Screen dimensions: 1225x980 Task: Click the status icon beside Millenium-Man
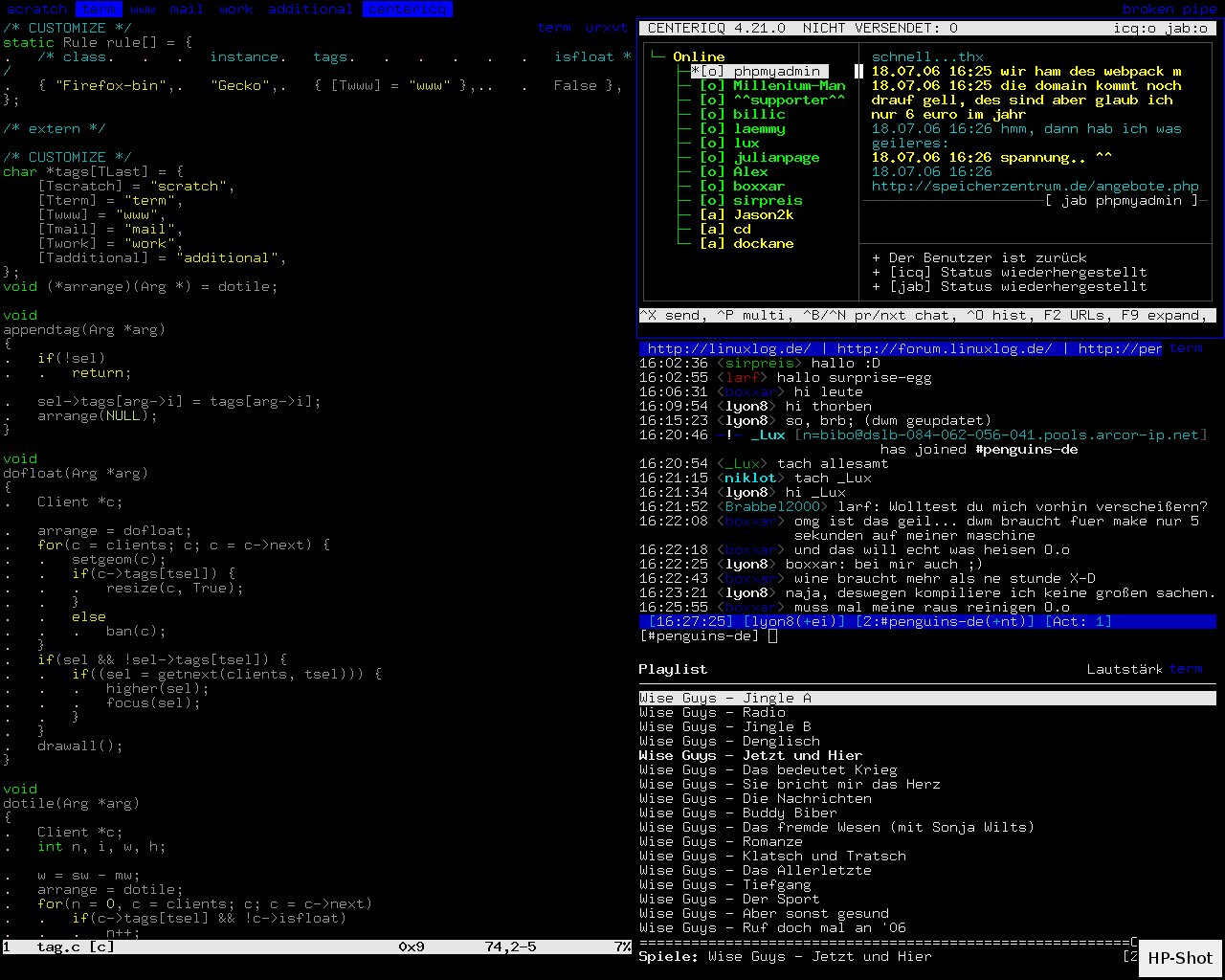point(712,85)
